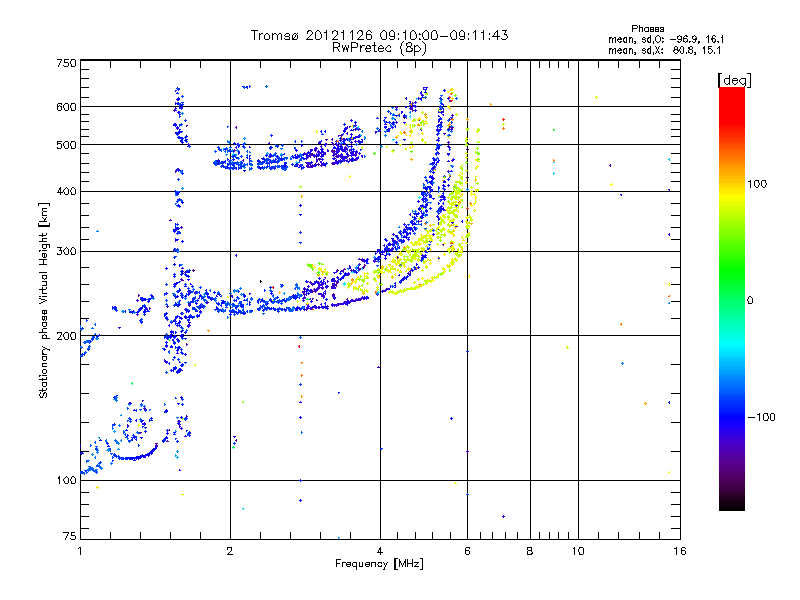Click the 'Stationary phase Virtual Height [km]' axis label
Screen dimensions: 800x600
44,301
